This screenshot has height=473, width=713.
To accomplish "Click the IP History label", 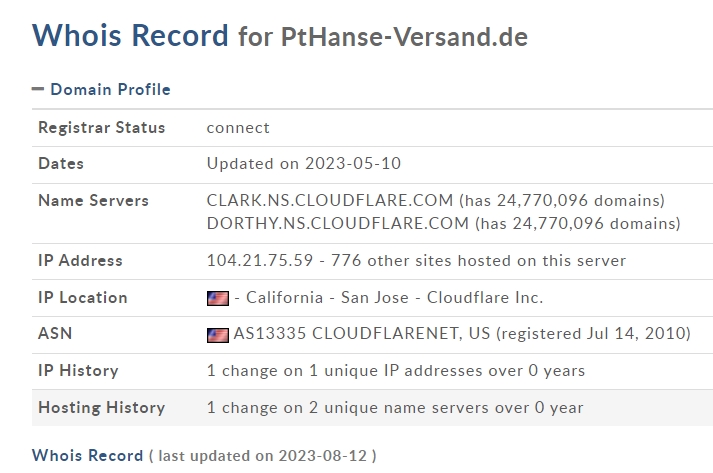I will coord(78,371).
